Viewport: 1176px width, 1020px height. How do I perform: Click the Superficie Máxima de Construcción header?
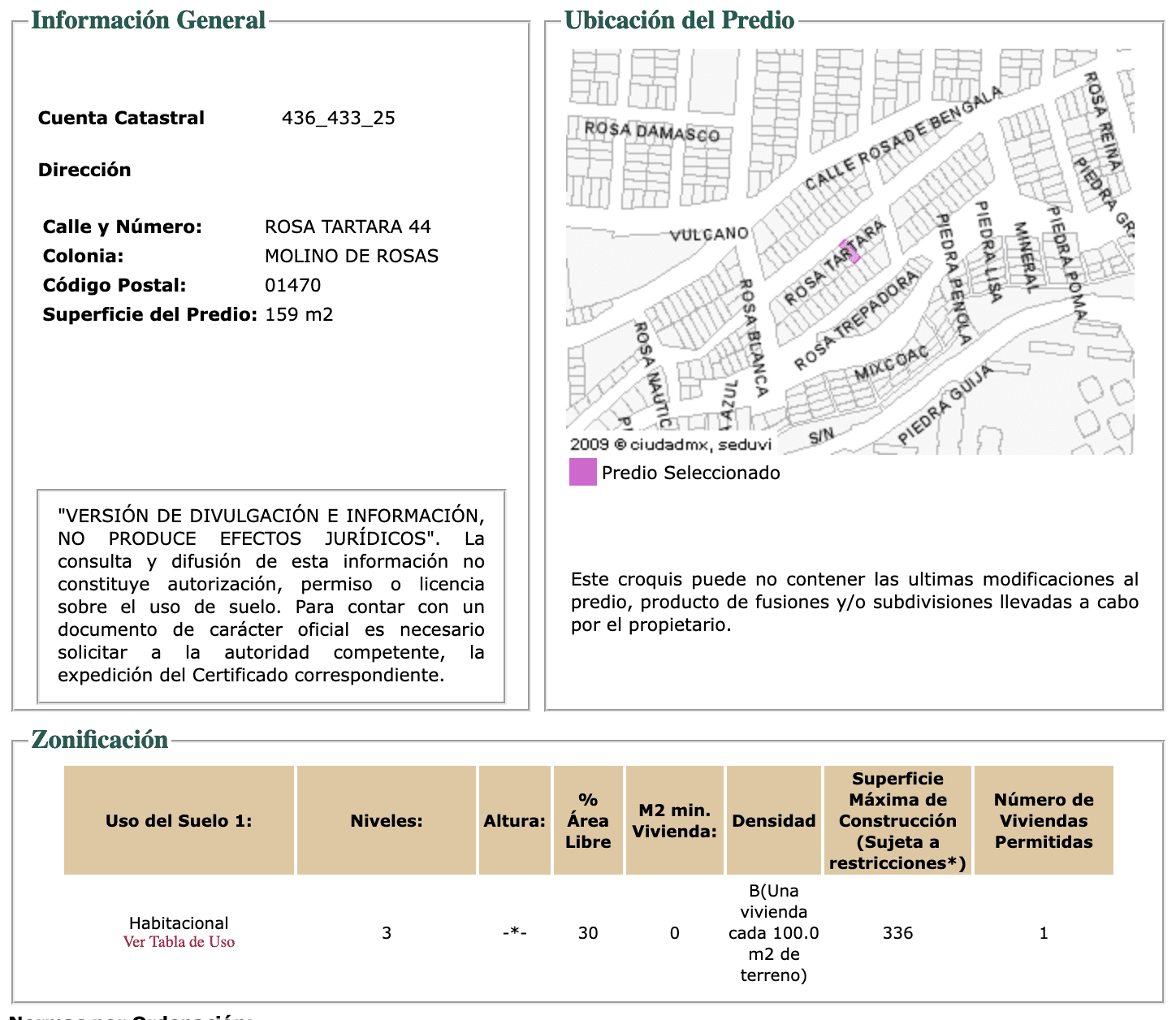click(x=897, y=821)
